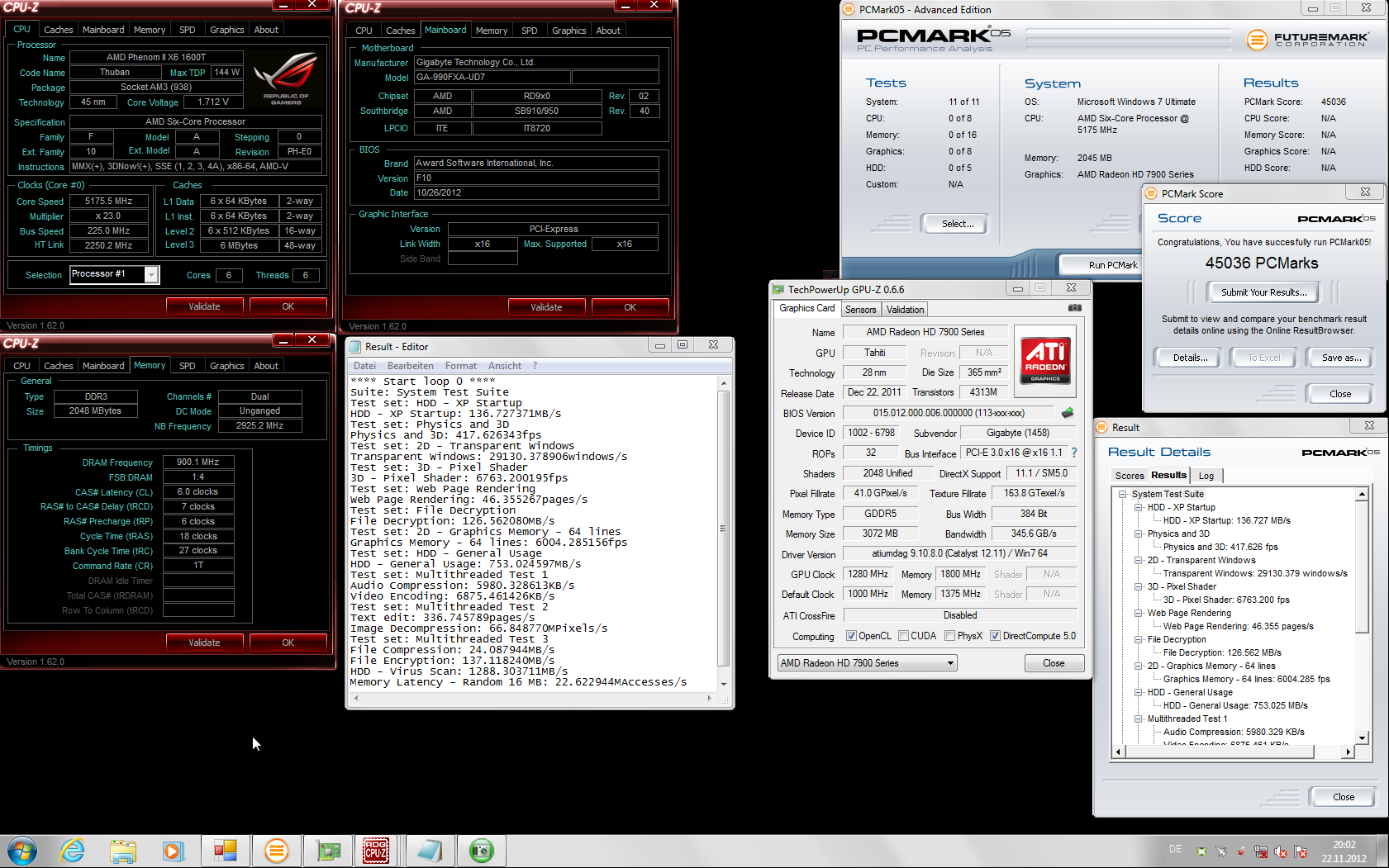Click the GPU-Z BIOS save chip icon

coord(1068,412)
